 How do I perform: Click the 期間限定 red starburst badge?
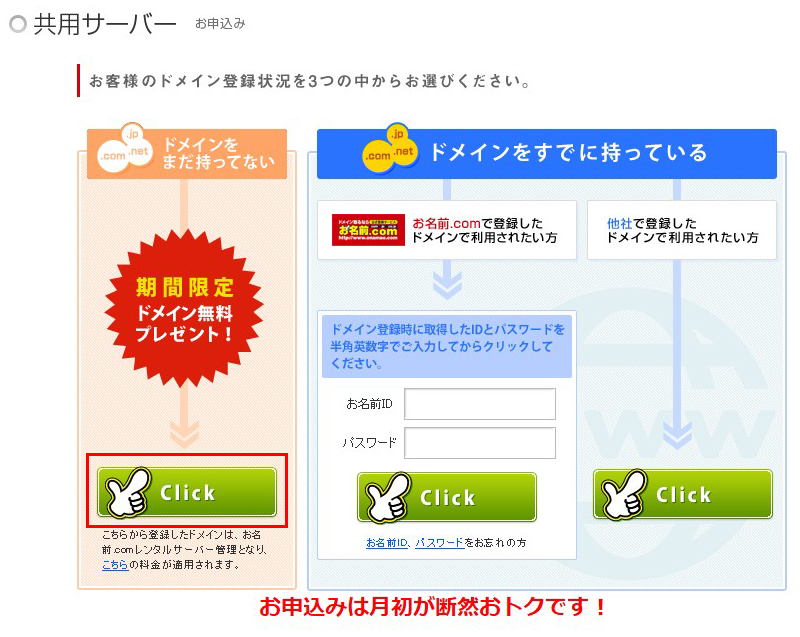[184, 308]
